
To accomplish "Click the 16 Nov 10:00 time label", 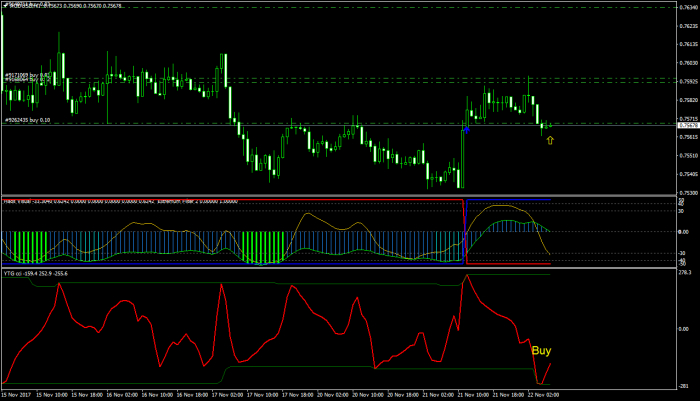I will (x=157, y=395).
